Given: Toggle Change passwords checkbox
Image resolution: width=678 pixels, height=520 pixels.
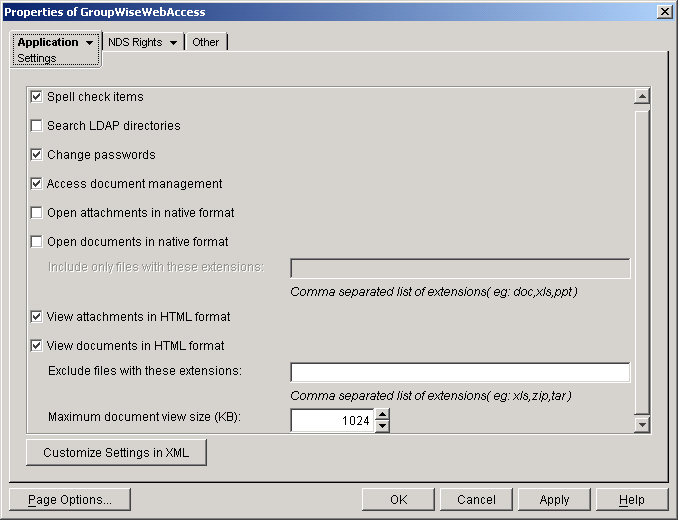Looking at the screenshot, I should coord(36,154).
